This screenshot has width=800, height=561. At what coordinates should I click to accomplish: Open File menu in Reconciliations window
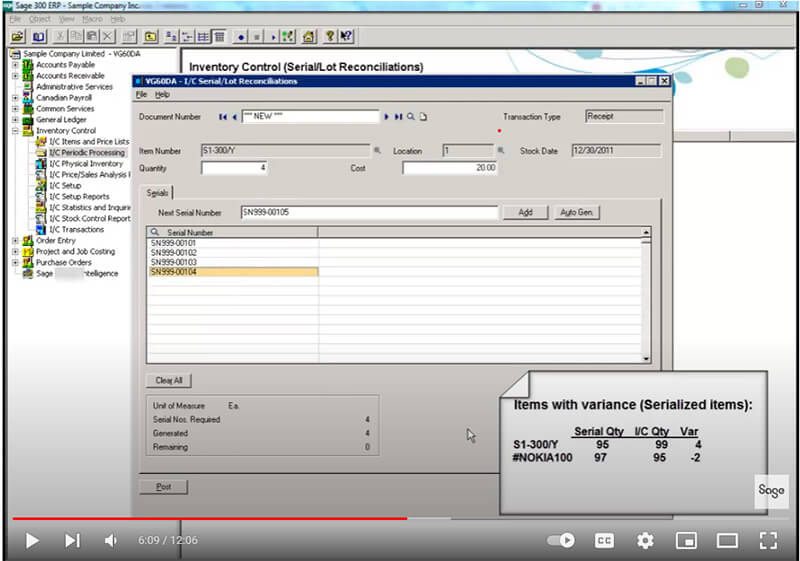[x=141, y=94]
